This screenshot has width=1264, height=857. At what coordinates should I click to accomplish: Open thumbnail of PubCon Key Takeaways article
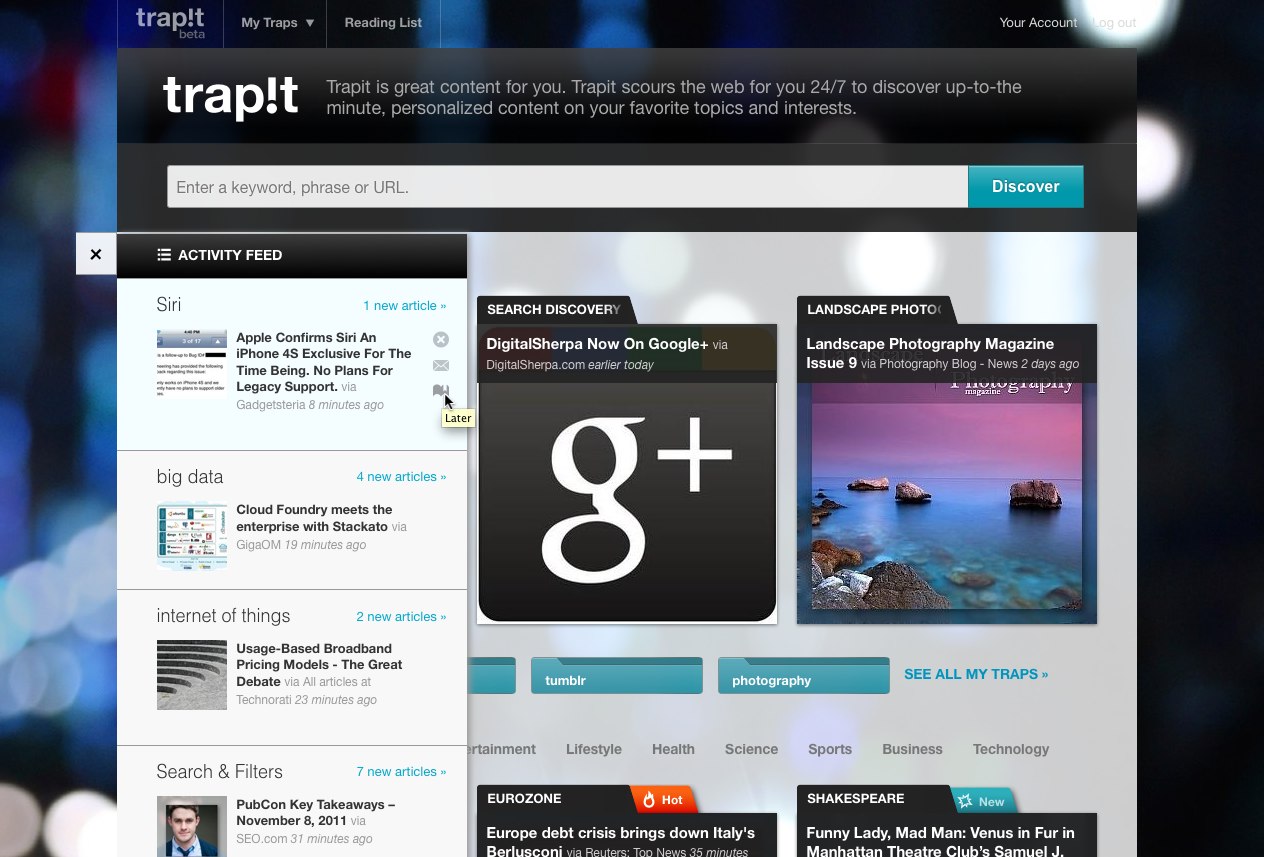[192, 826]
